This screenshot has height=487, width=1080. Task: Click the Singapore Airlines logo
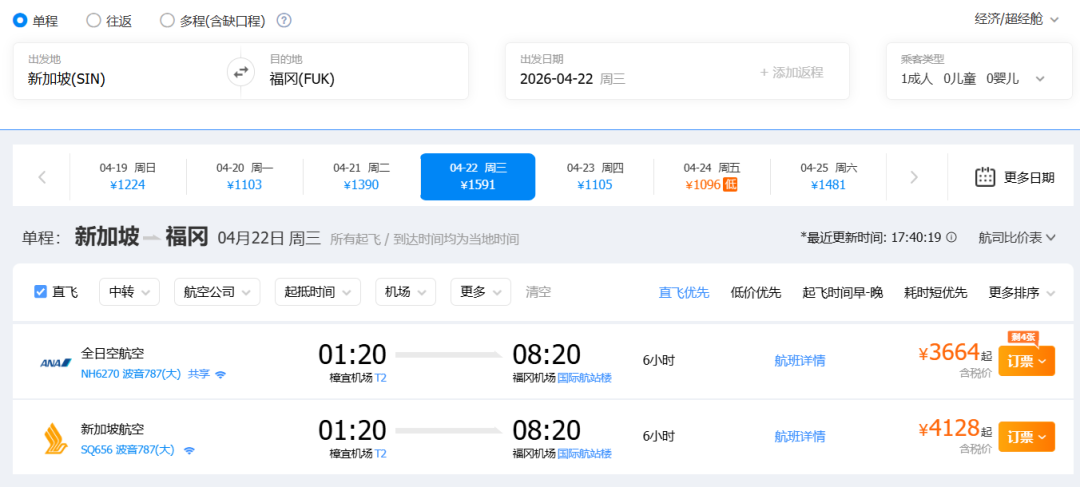pos(52,438)
